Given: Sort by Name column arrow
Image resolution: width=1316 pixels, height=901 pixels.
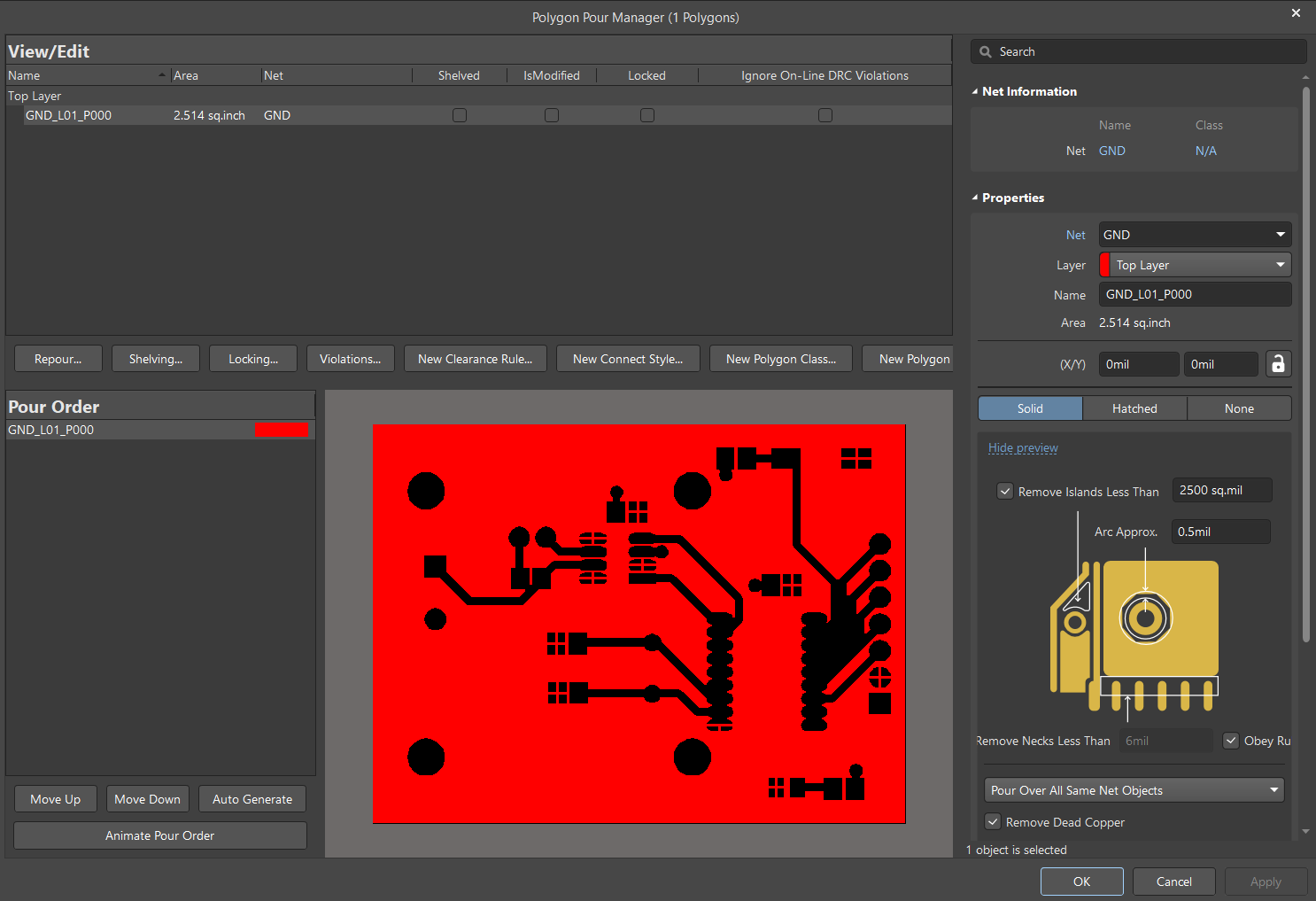Looking at the screenshot, I should (162, 75).
